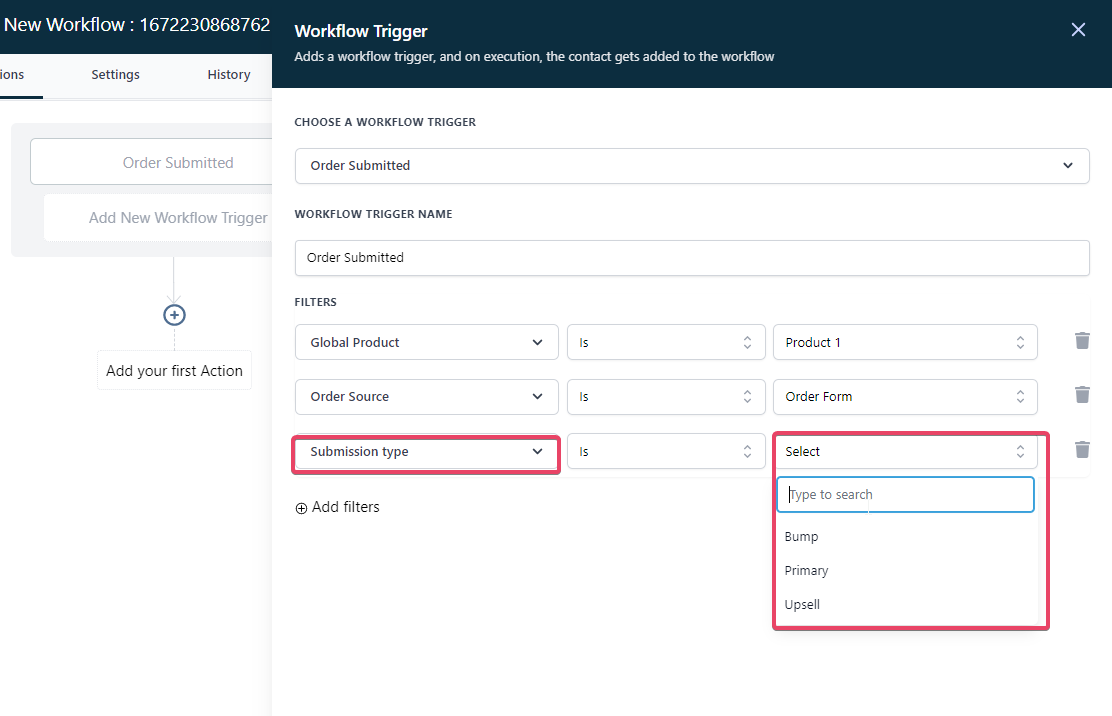Click the plus circle to add action
Screen dimensions: 1112x716
[174, 315]
